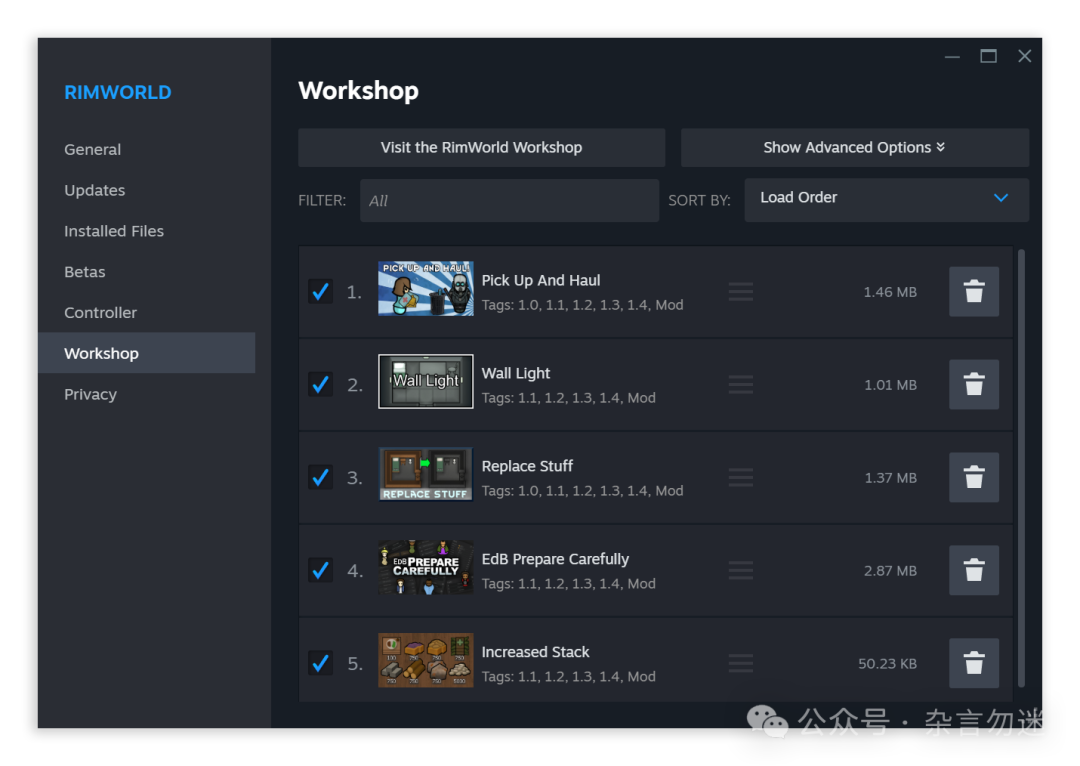Delete the Increased Stack mod

(x=973, y=663)
